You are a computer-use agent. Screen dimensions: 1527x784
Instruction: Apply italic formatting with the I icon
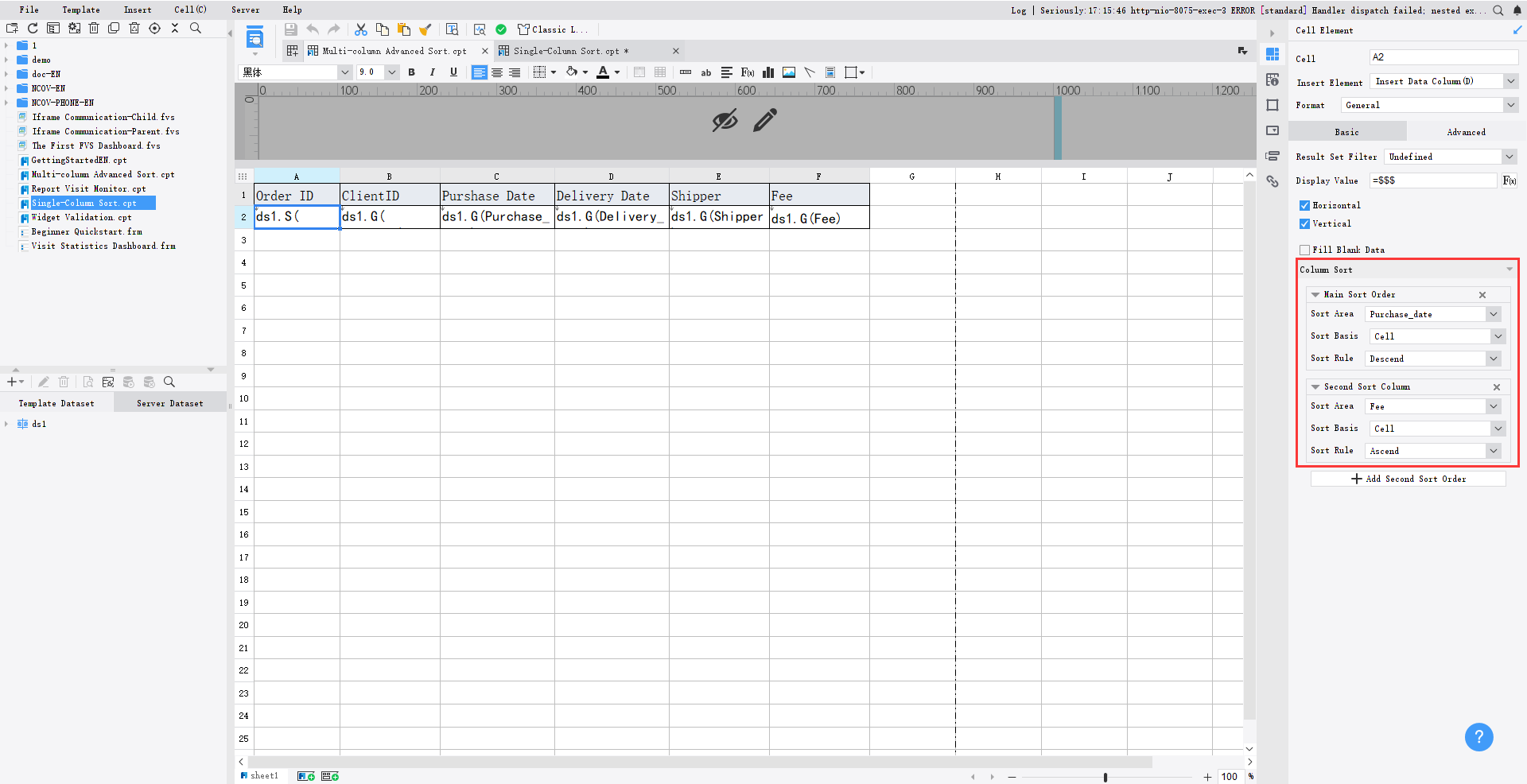click(433, 72)
